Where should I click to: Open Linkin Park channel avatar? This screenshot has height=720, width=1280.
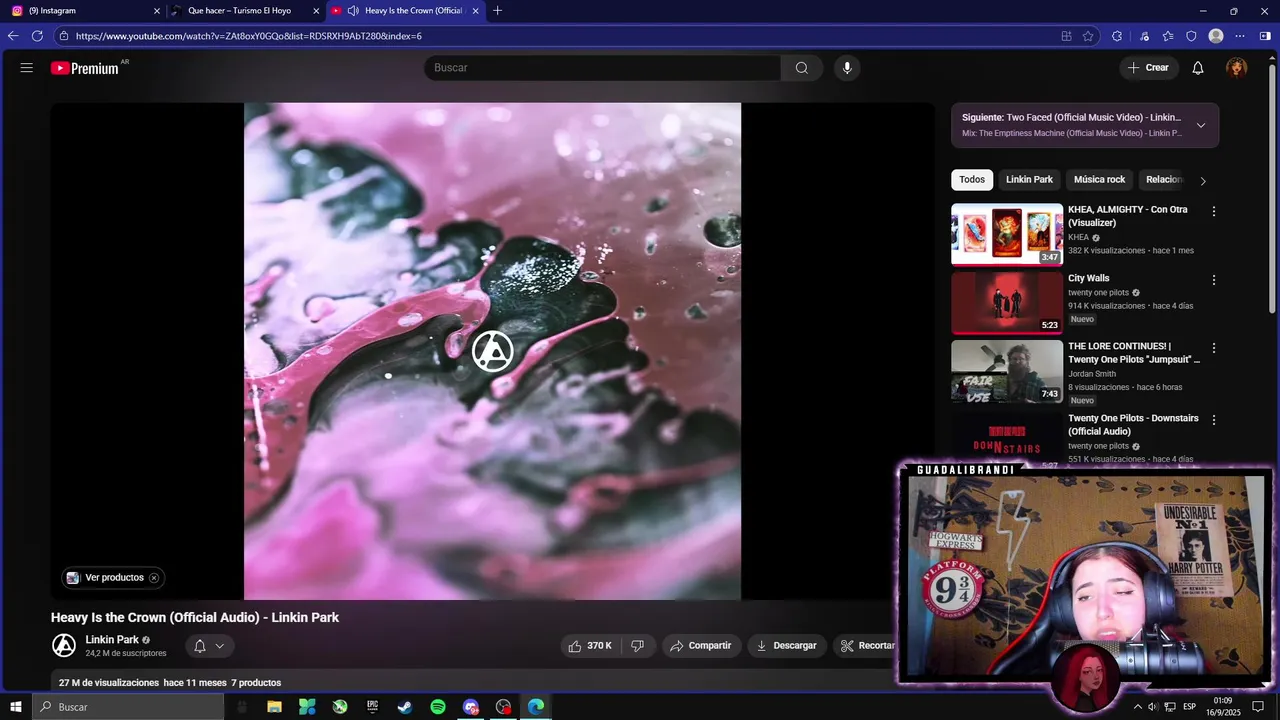[64, 646]
